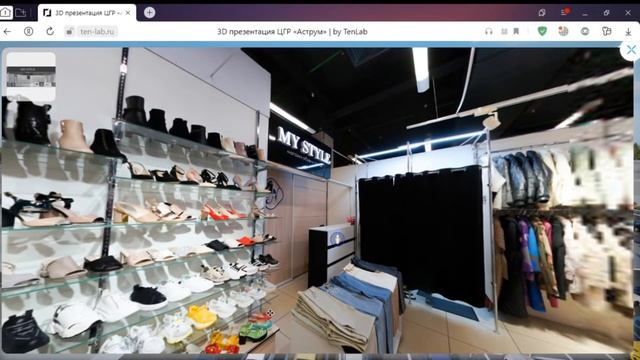640x360 pixels.
Task: Click the new tab group folder icon
Action: (x=21, y=13)
